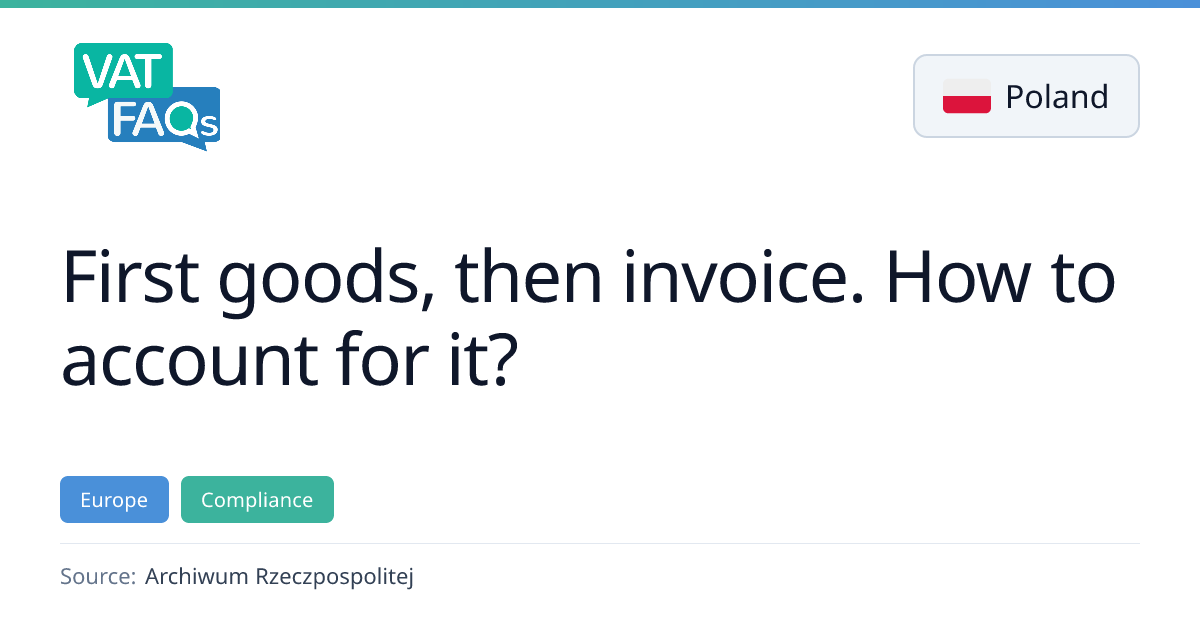Screen dimensions: 1200x630
Task: Click the VAT FAQs logo
Action: (x=146, y=97)
